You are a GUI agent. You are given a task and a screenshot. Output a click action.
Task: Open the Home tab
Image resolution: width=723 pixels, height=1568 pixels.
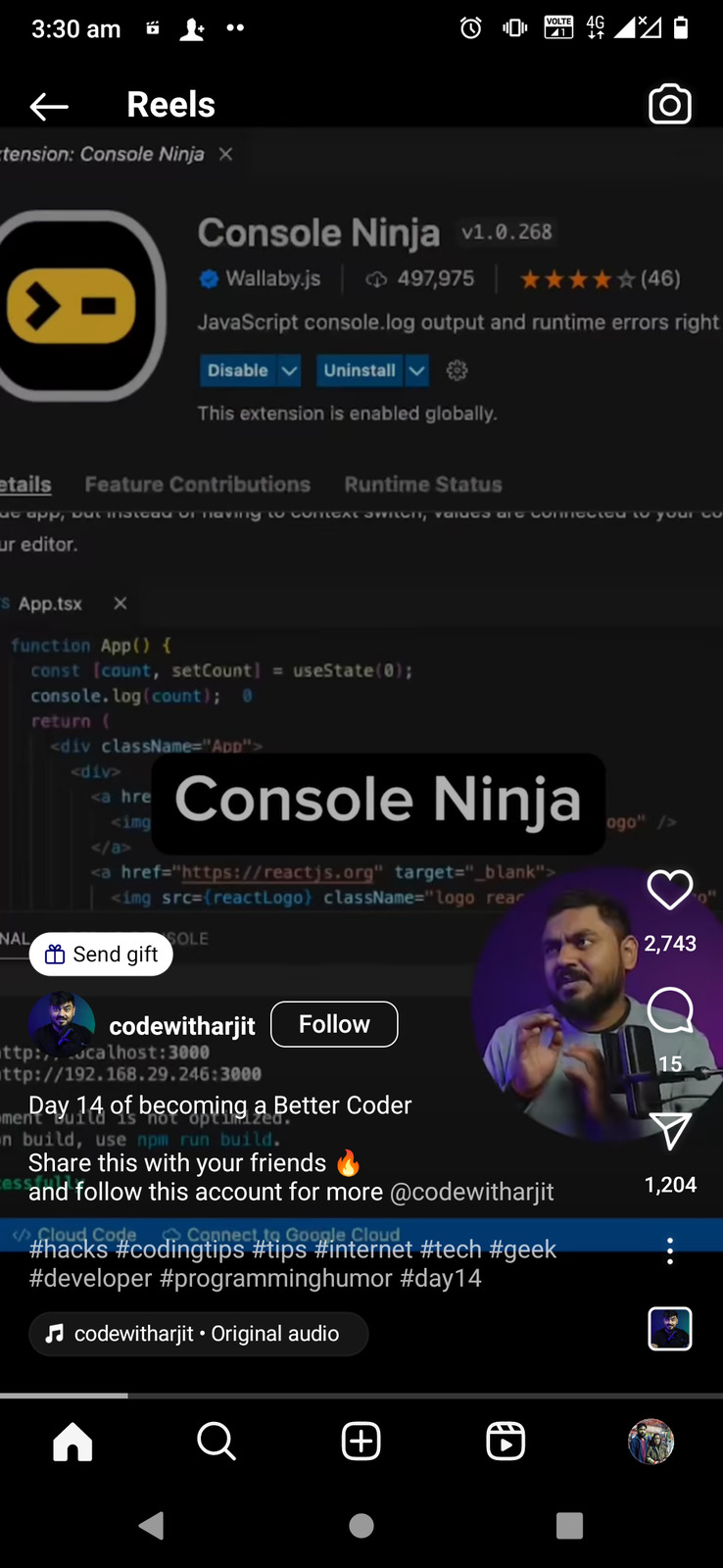click(72, 1442)
